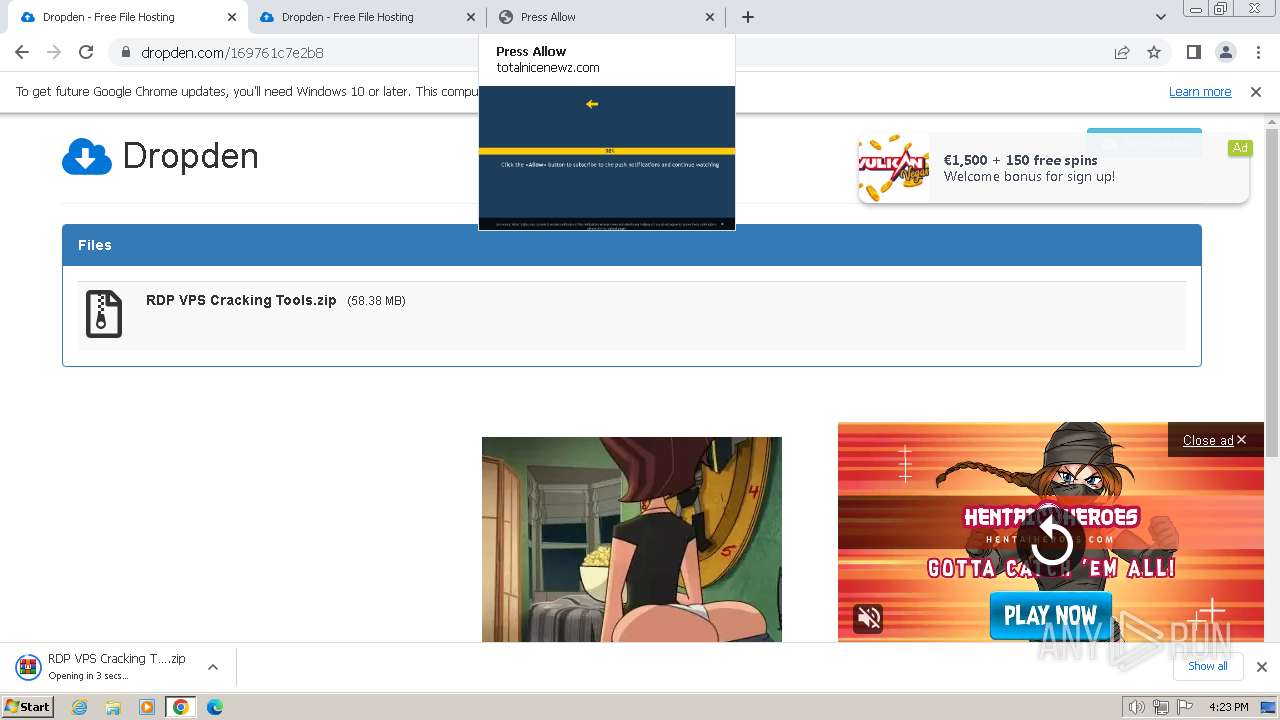The width and height of the screenshot is (1280, 720).
Task: Launch Internet Explorer from taskbar
Action: point(79,707)
